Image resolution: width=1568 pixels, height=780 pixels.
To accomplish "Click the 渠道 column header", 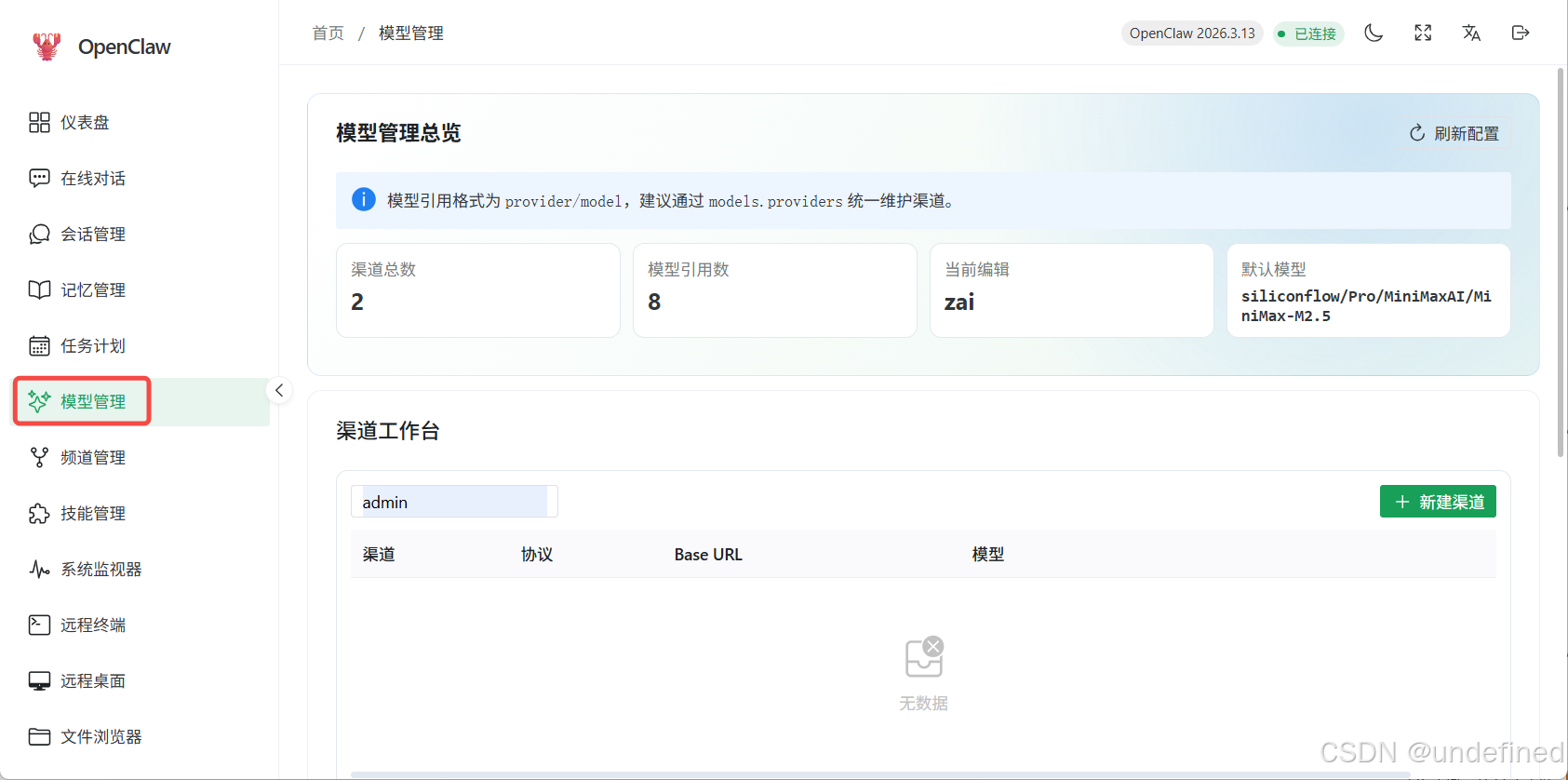I will coord(379,555).
